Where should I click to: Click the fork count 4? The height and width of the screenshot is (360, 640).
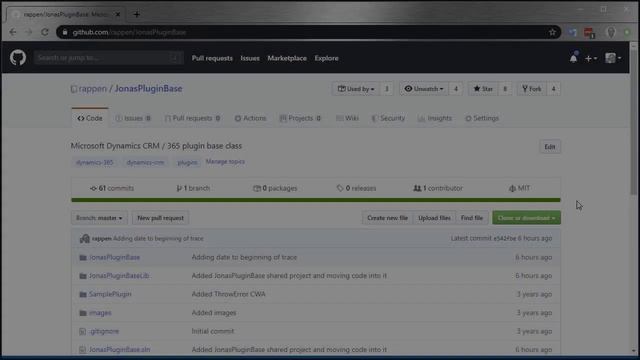pos(553,89)
